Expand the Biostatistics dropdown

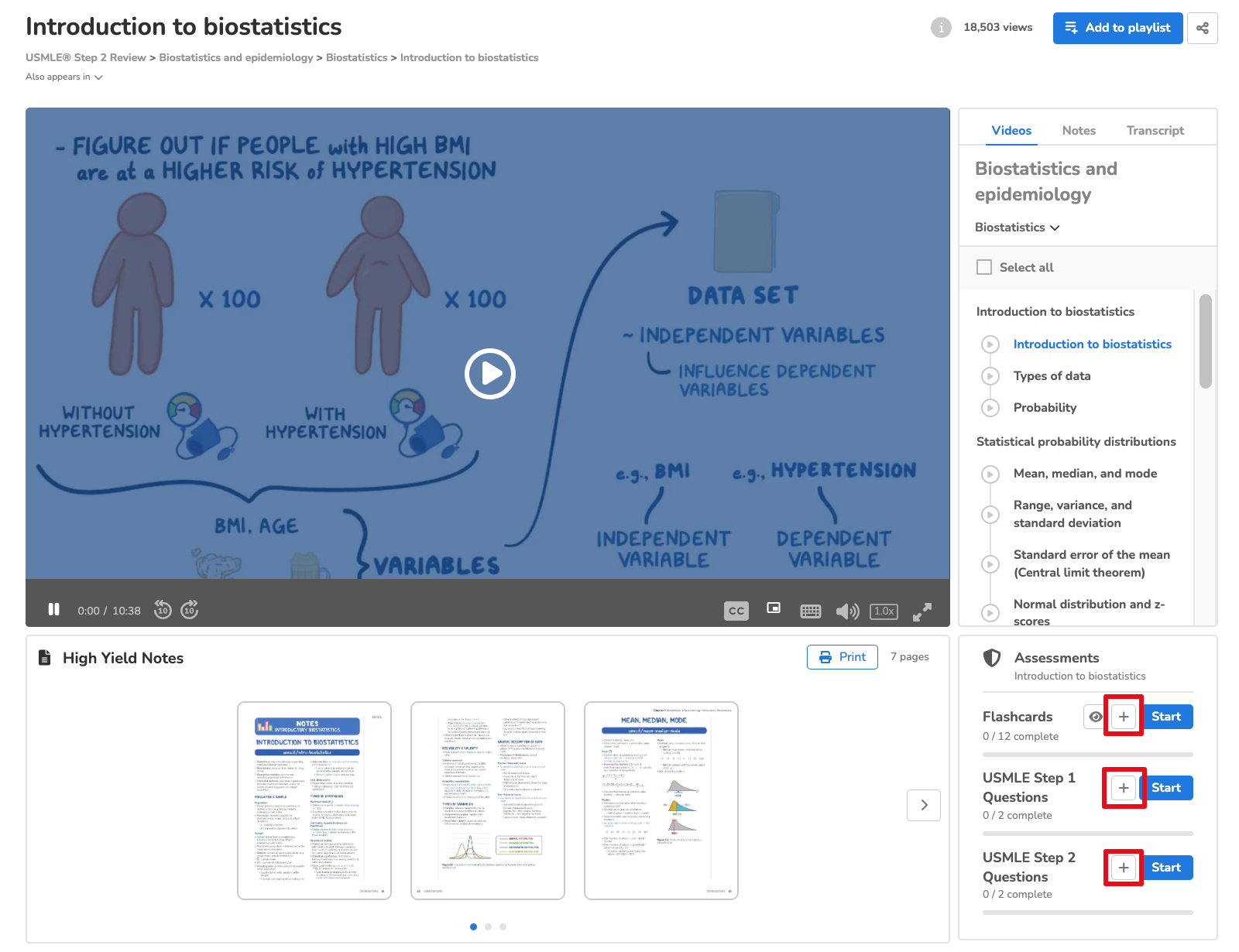pyautogui.click(x=1017, y=228)
